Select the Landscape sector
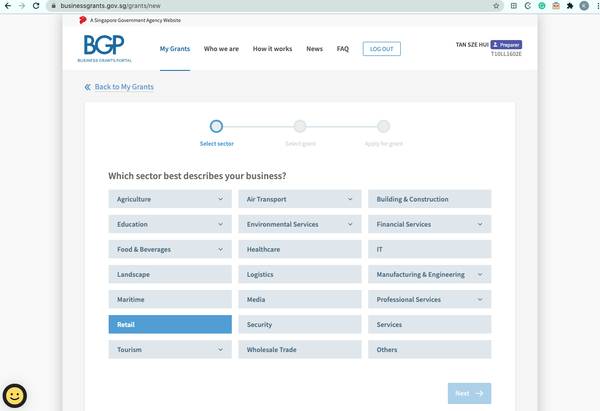This screenshot has height=411, width=600. [x=170, y=274]
